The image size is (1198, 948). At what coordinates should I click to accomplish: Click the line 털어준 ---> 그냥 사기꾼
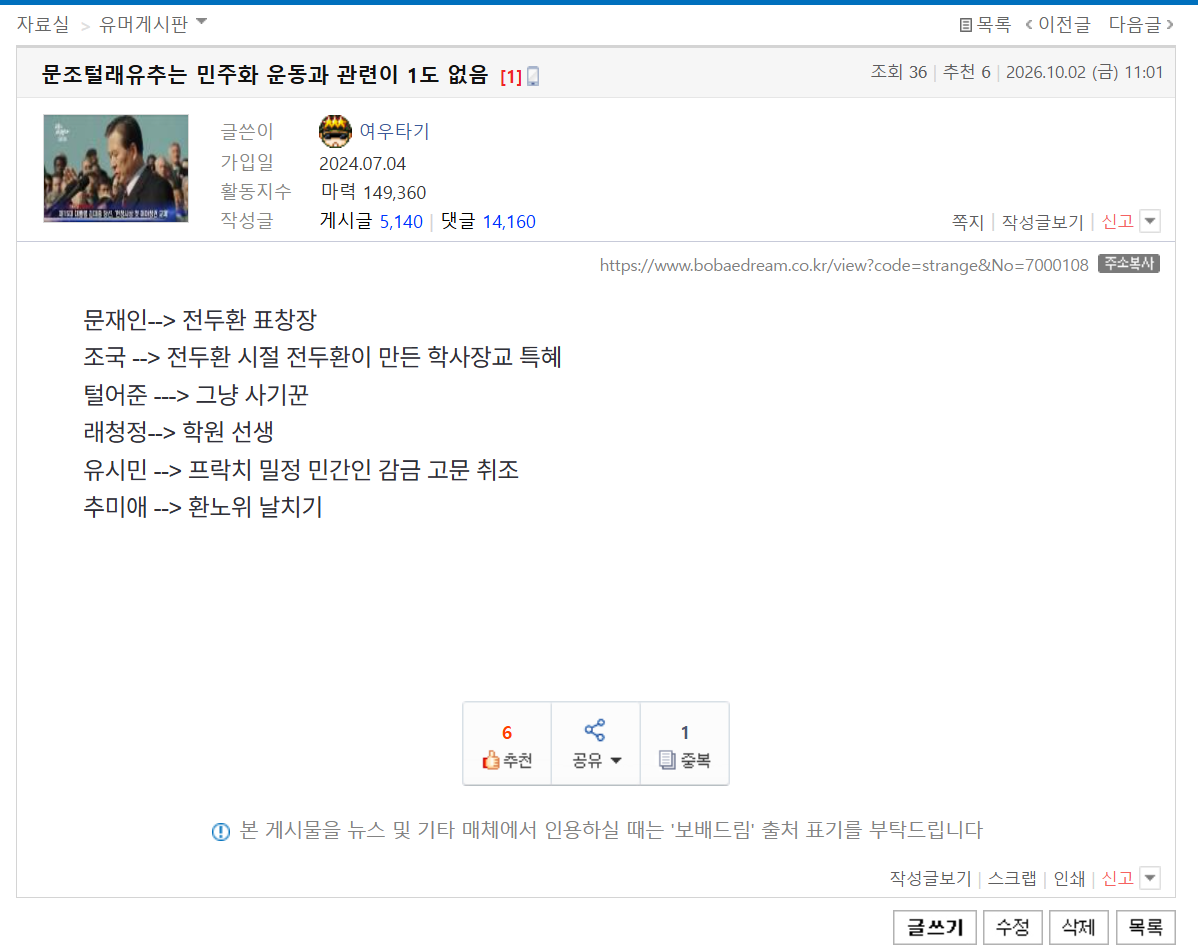point(196,394)
